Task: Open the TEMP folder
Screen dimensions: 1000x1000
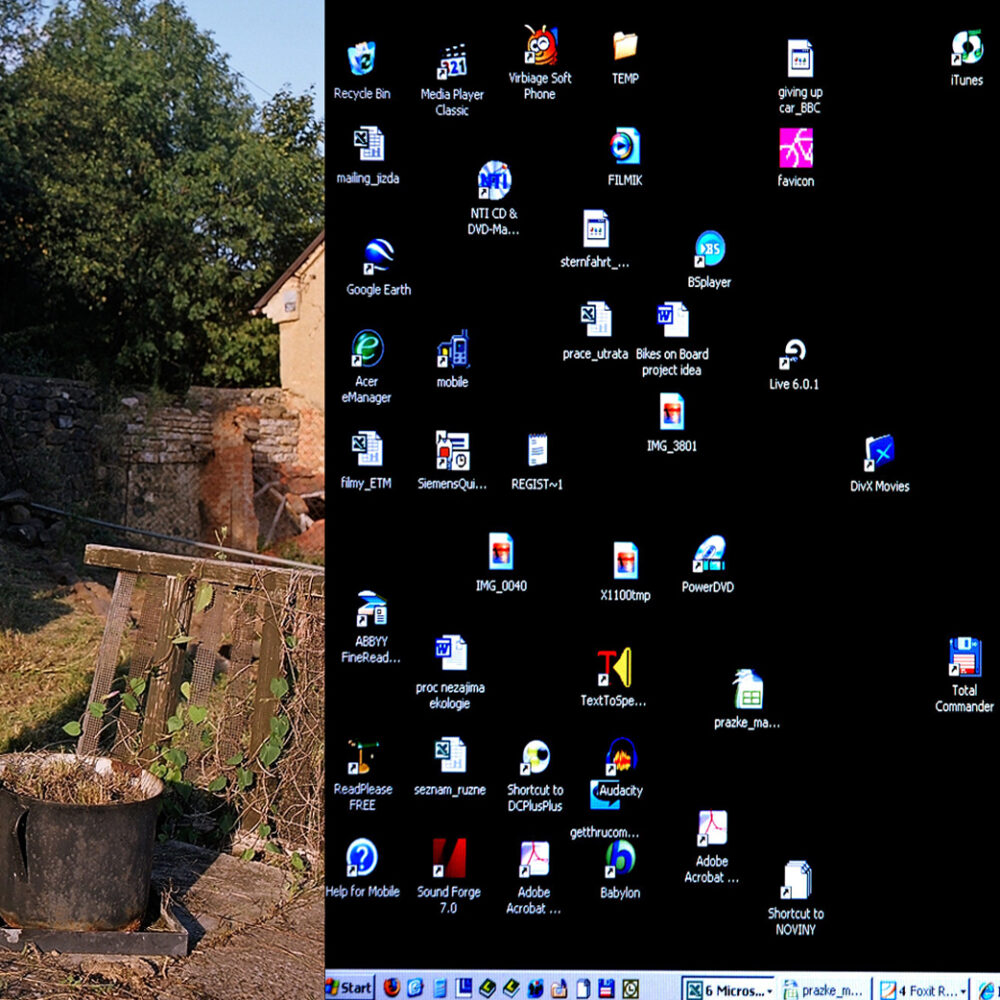Action: click(625, 46)
